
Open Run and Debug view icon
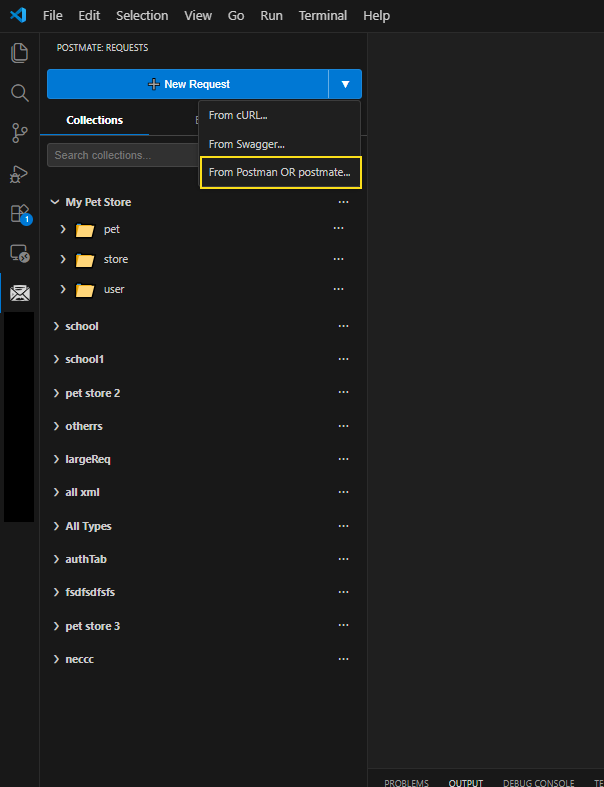[19, 174]
